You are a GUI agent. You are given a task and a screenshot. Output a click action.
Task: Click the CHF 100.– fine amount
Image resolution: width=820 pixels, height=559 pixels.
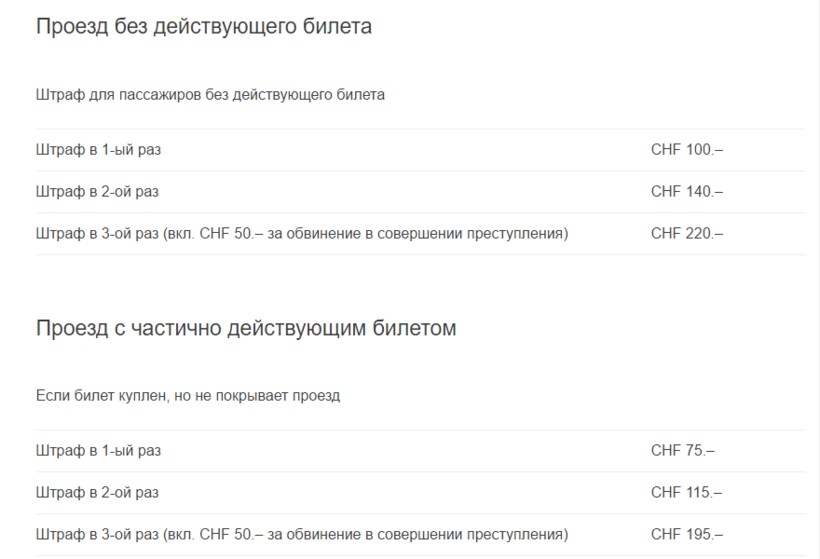(686, 150)
